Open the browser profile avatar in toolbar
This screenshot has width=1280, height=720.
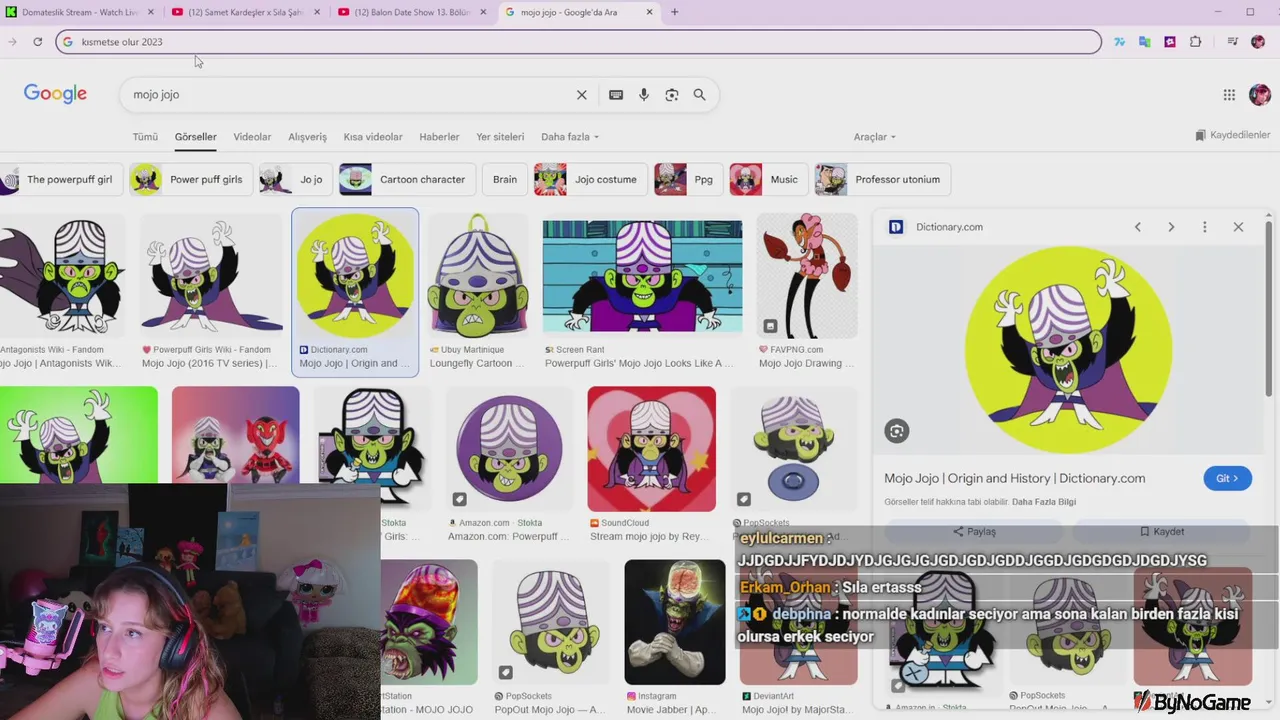tap(1258, 41)
